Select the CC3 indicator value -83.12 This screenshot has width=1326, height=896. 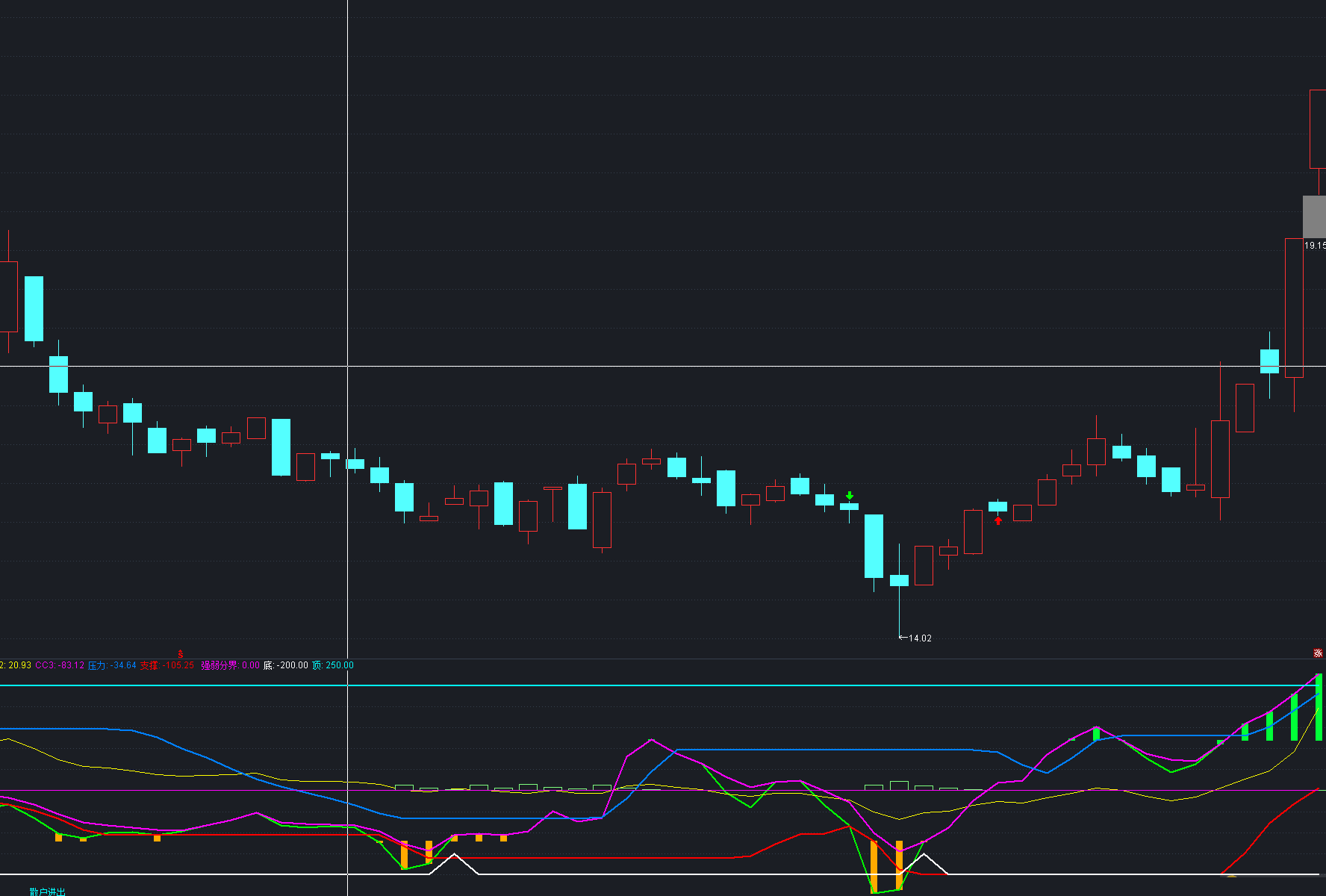[x=60, y=665]
